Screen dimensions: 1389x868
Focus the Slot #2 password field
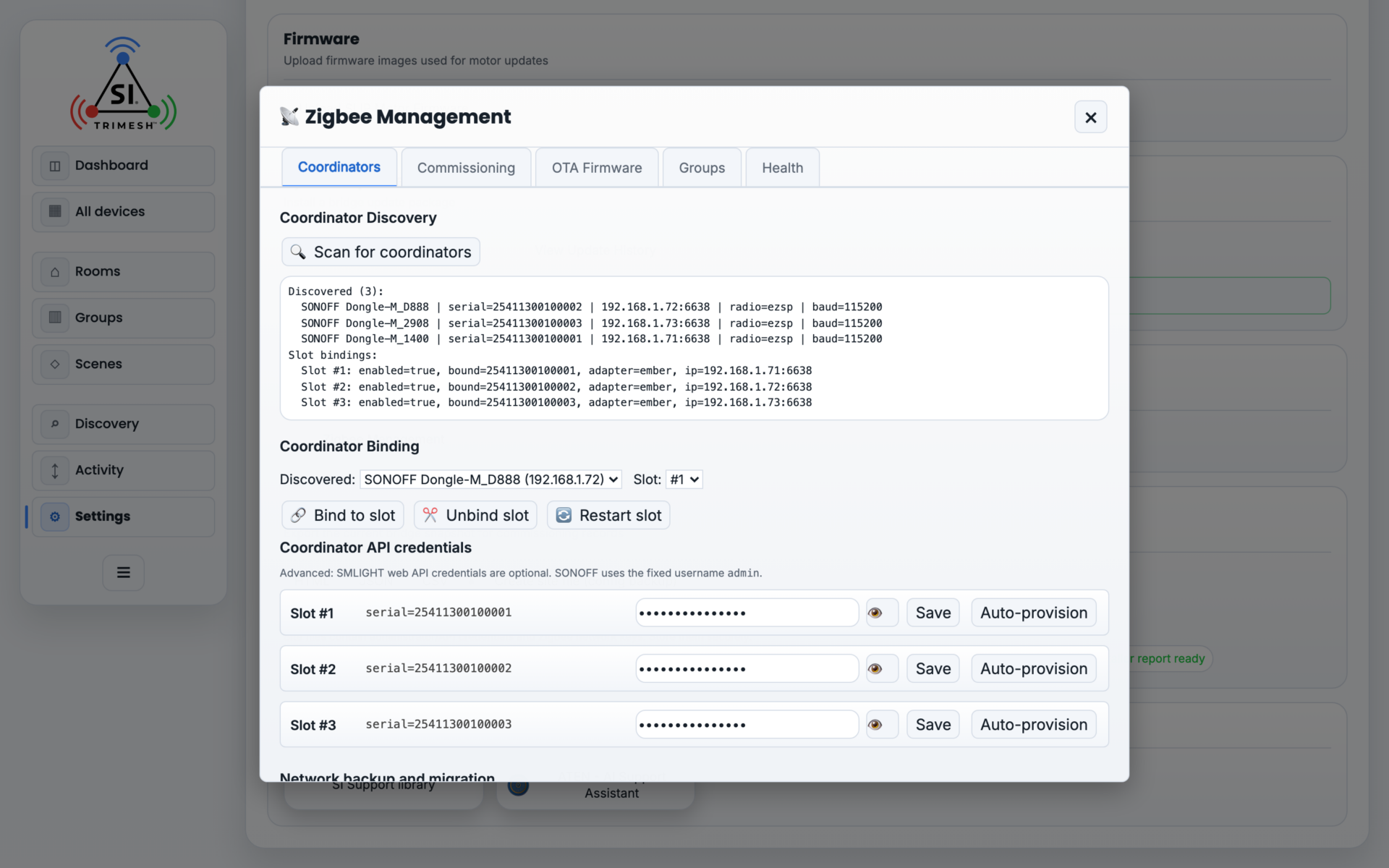747,668
